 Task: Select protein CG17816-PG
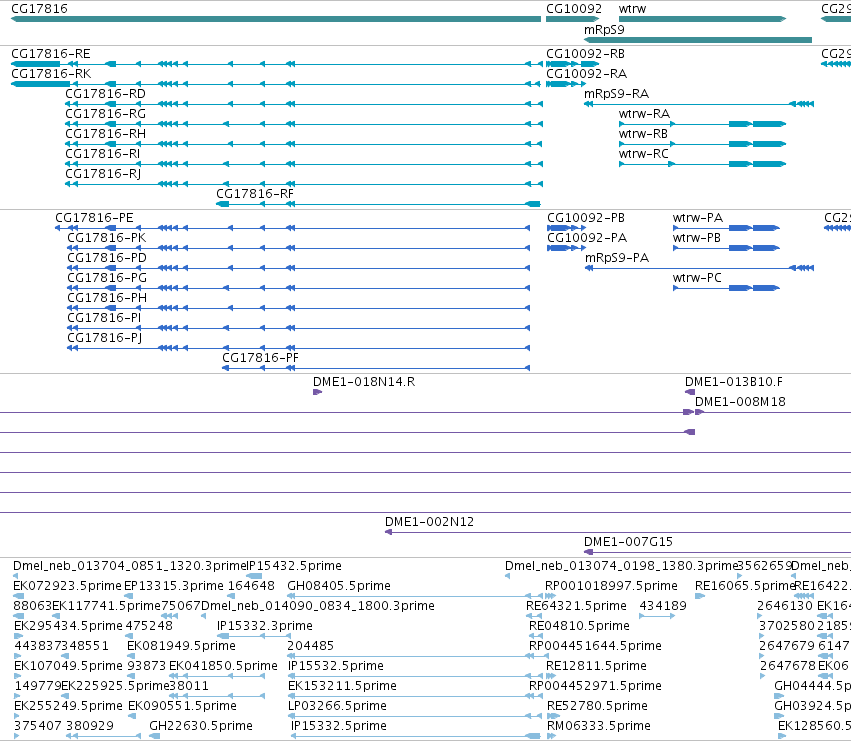coord(107,278)
